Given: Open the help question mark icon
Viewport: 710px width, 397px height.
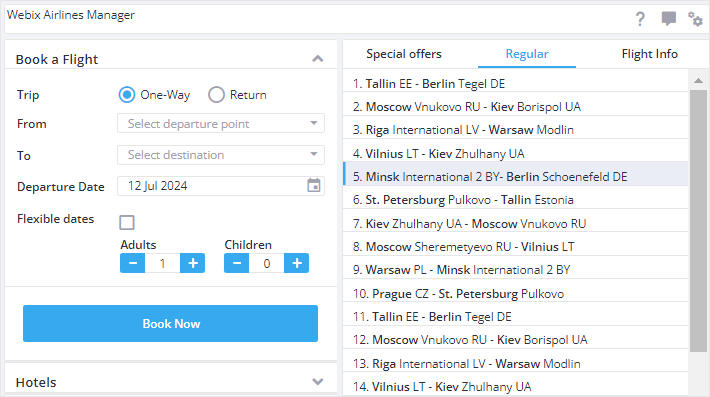Looking at the screenshot, I should coord(640,19).
